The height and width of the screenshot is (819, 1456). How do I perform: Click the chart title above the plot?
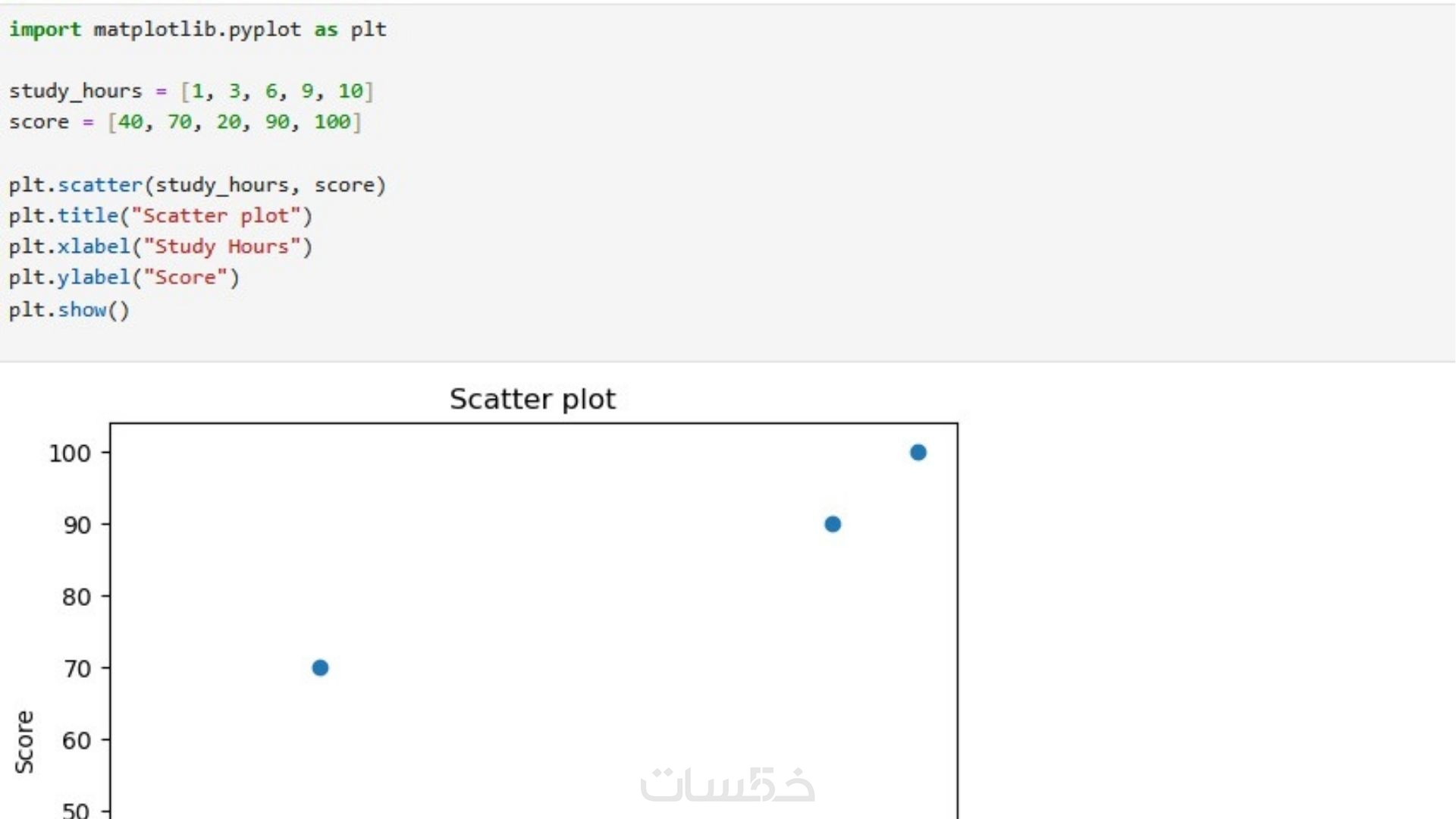[532, 399]
